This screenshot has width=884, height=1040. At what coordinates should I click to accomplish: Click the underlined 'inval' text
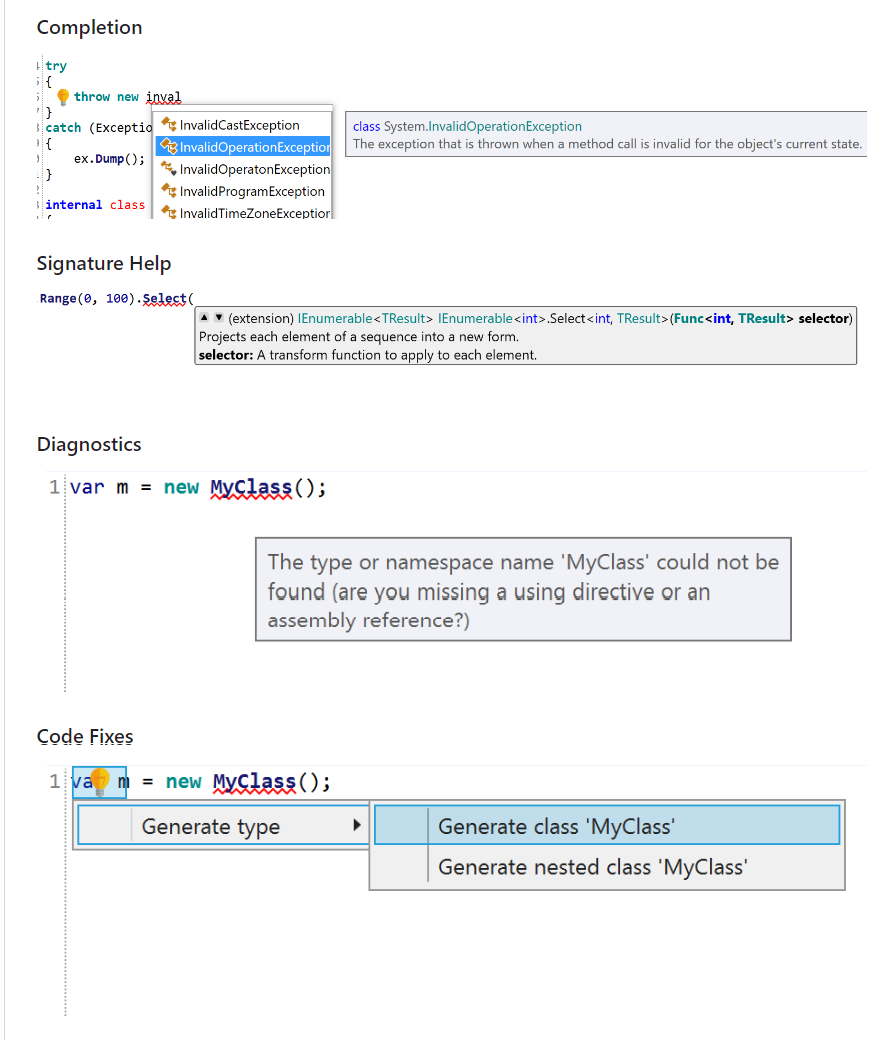(163, 97)
